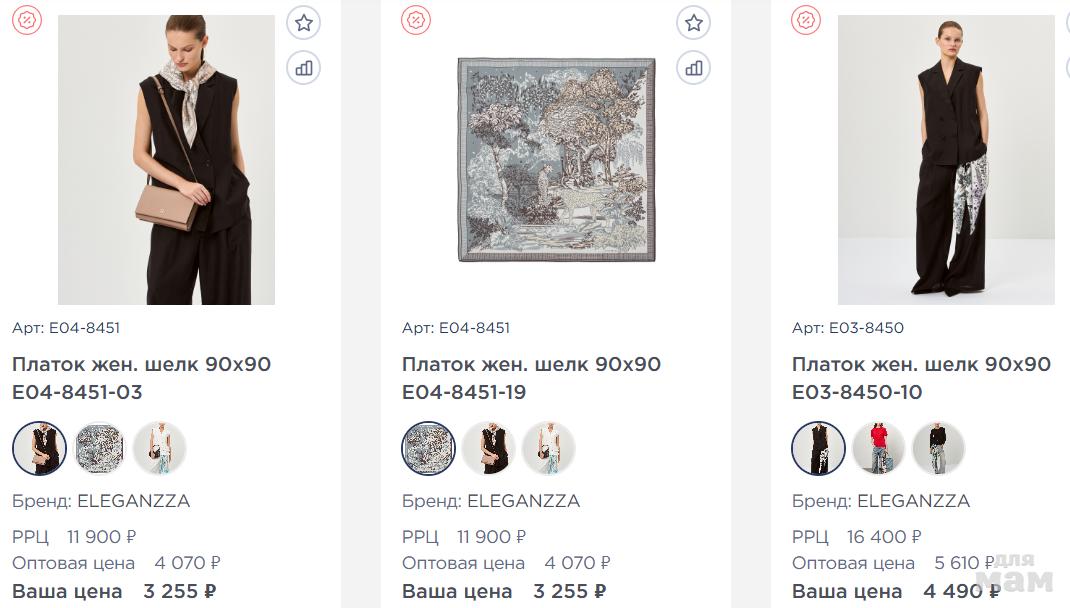Image resolution: width=1070 pixels, height=608 pixels.
Task: Open product title link E03-8450-10
Action: click(921, 378)
